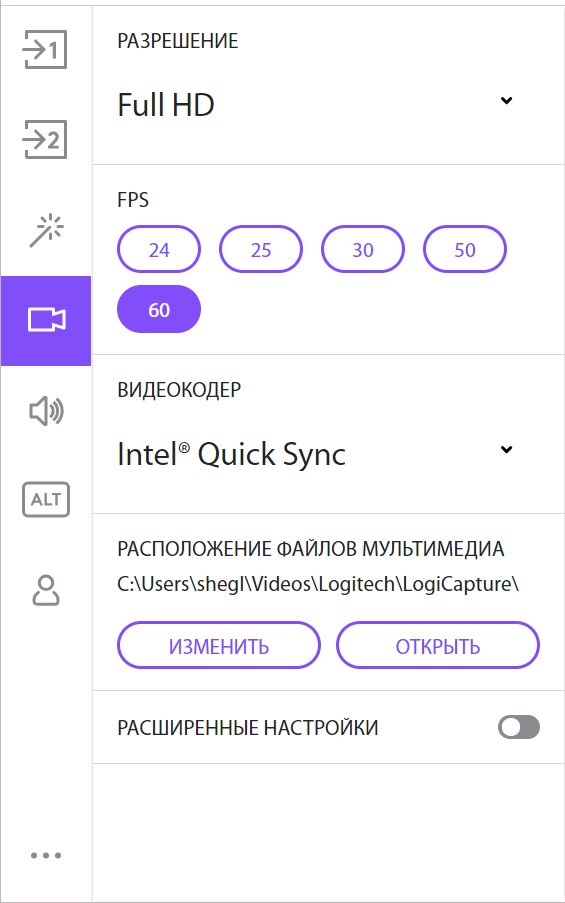Open the three-dots more options icon
This screenshot has width=565, height=903.
[x=46, y=855]
